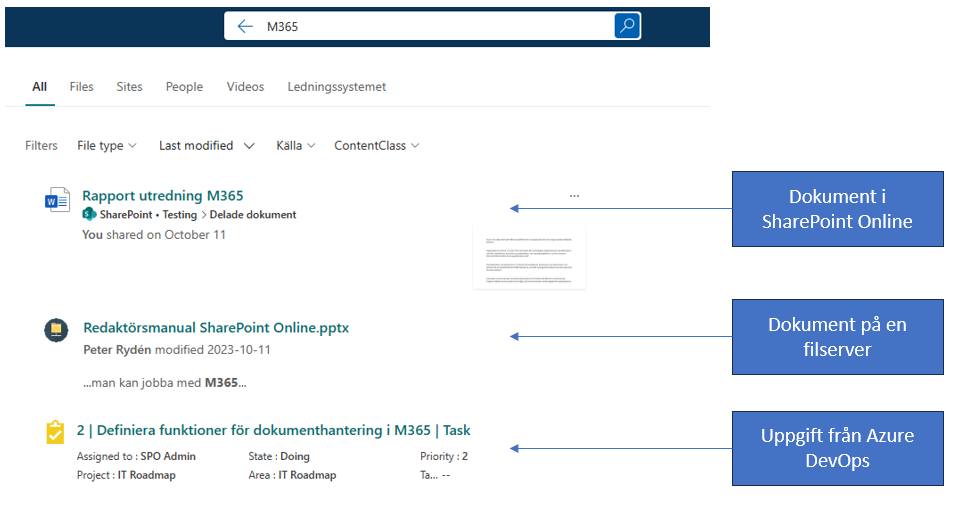Click 'State : Doing' text

(x=279, y=456)
